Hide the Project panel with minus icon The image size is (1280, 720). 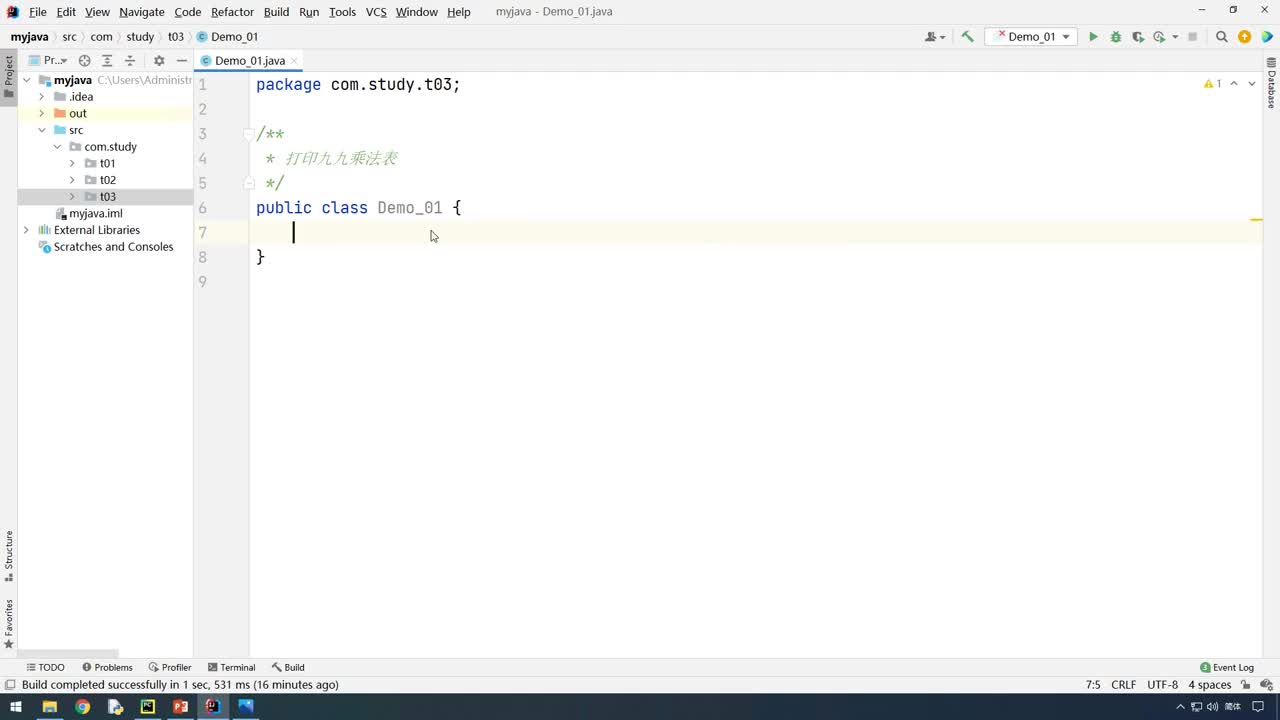point(181,60)
